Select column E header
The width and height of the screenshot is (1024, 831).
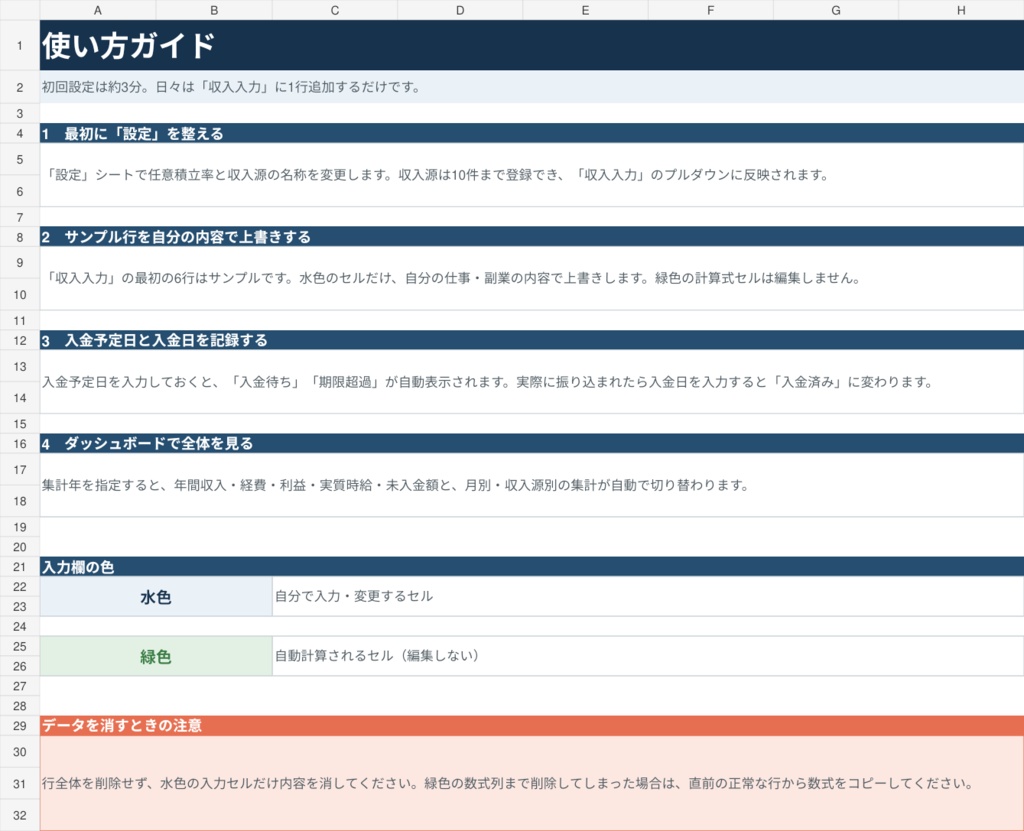(585, 10)
